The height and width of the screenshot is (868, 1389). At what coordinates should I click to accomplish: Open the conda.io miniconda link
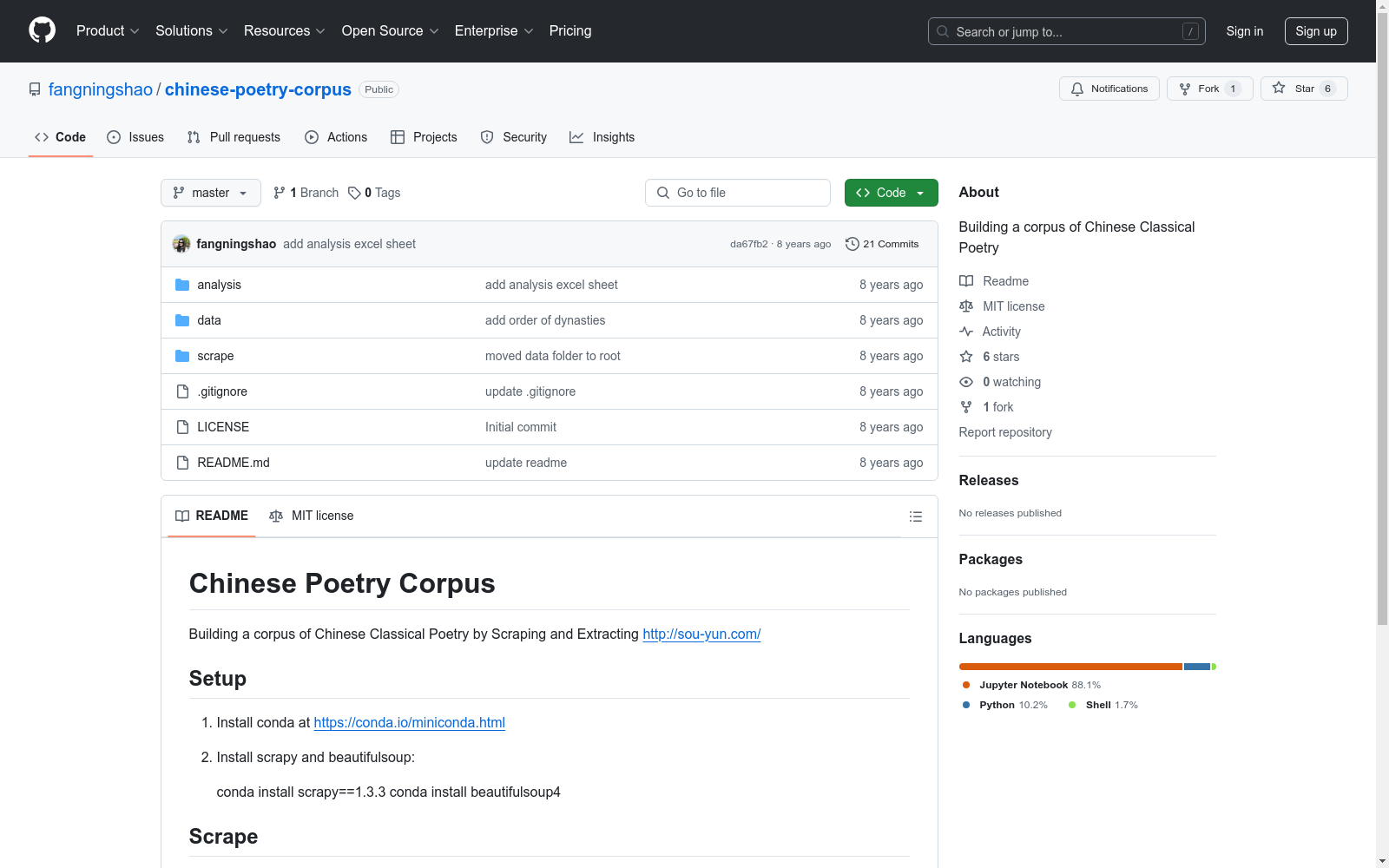click(409, 722)
